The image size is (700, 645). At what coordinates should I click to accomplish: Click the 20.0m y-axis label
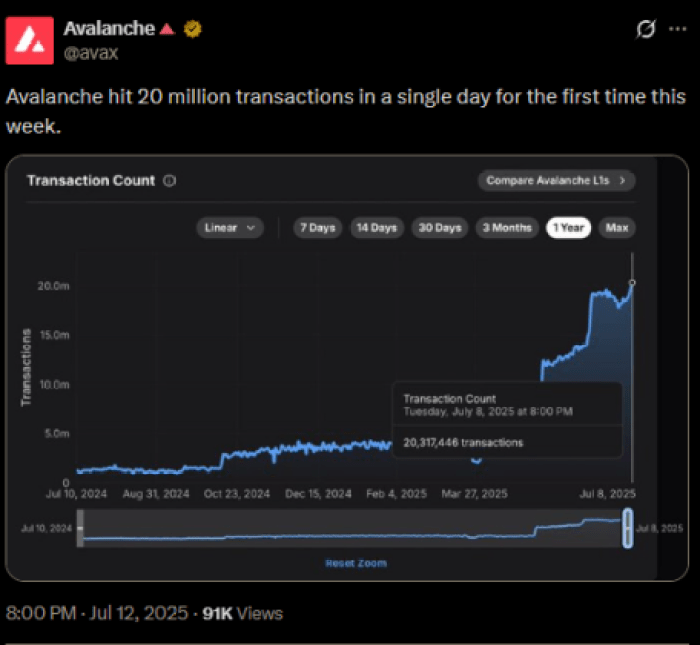click(54, 286)
